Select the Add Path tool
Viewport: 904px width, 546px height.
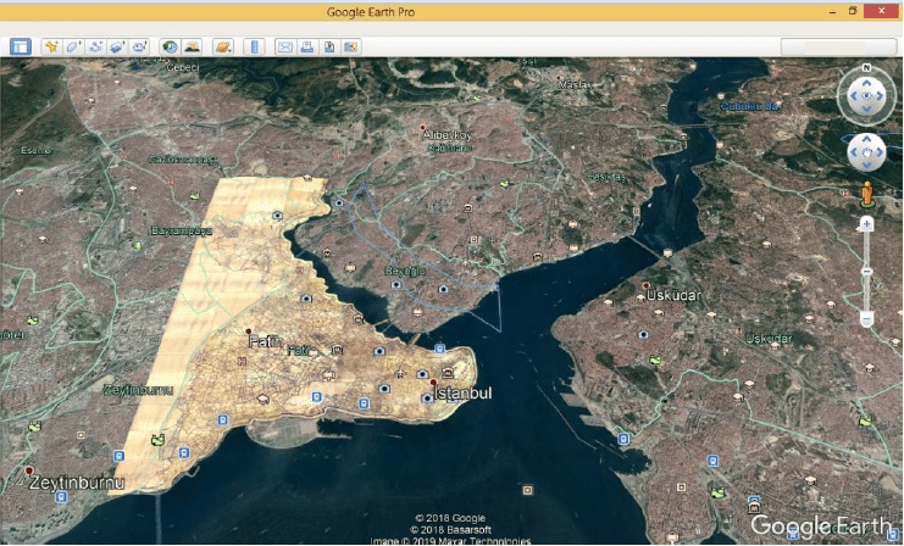point(96,46)
